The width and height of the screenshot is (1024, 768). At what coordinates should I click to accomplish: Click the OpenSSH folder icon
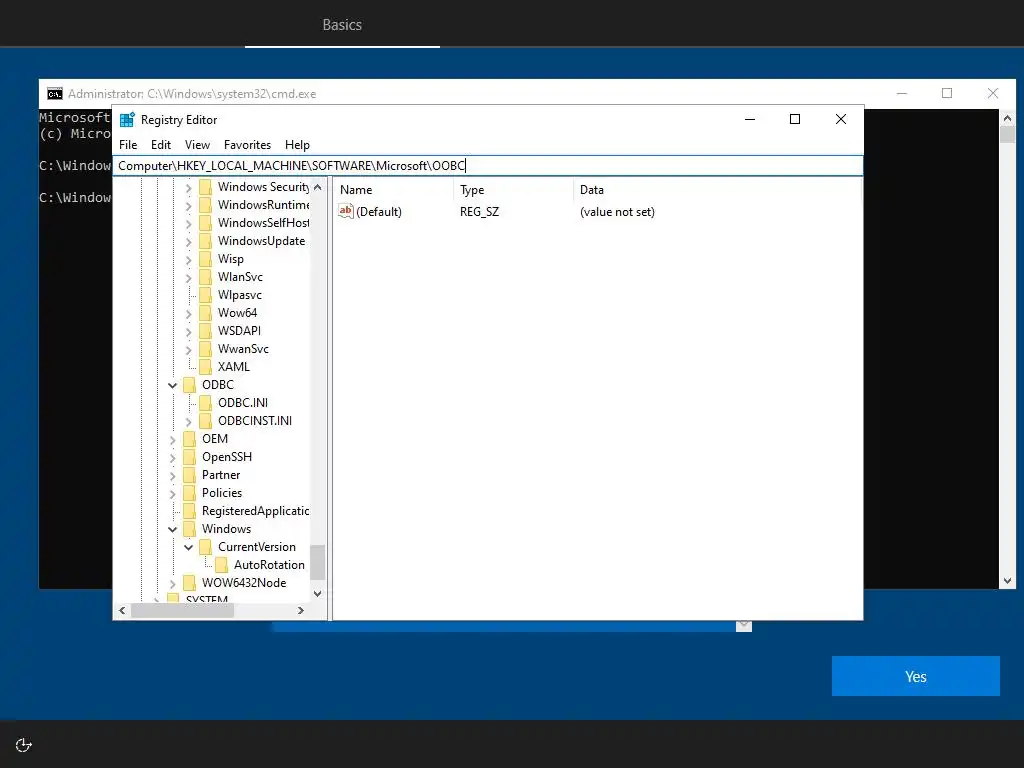point(189,457)
